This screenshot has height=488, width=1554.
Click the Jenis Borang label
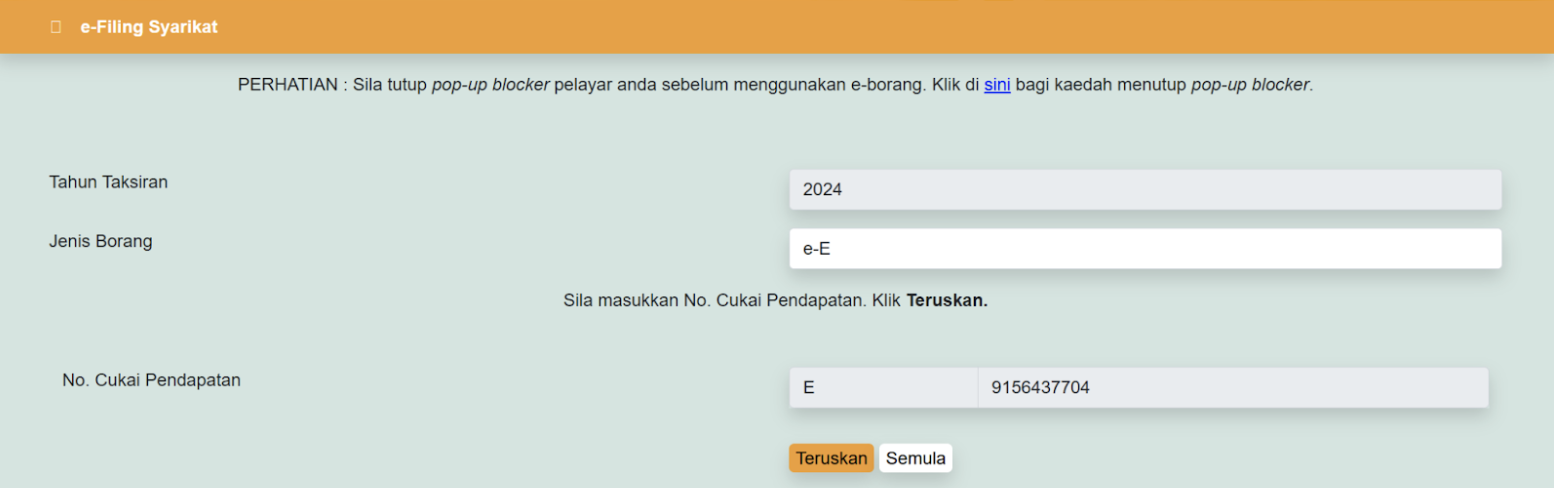(100, 241)
